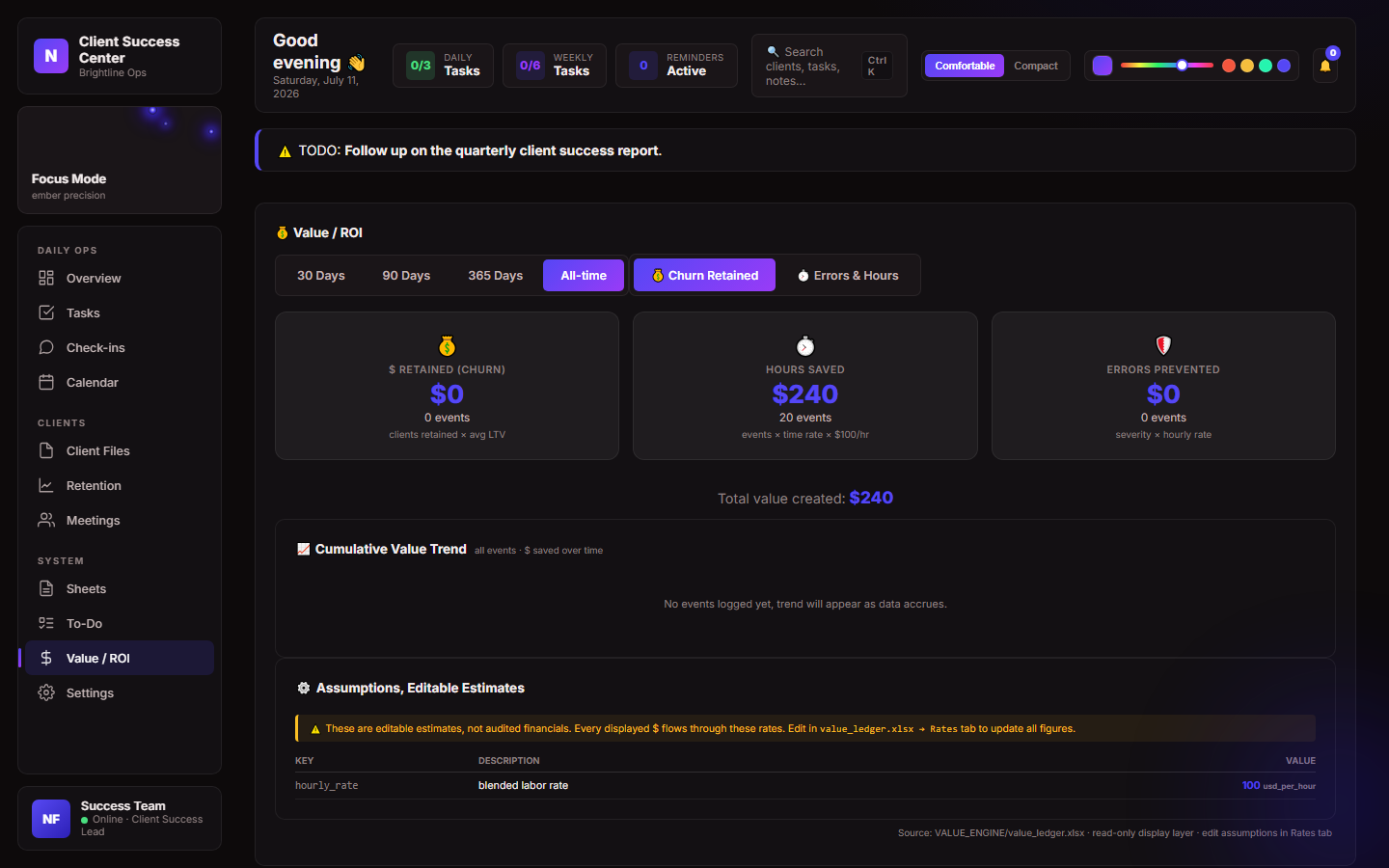Click the Assumptions, Editable Estimates heading
Screen dimensions: 1389x868
(x=421, y=688)
